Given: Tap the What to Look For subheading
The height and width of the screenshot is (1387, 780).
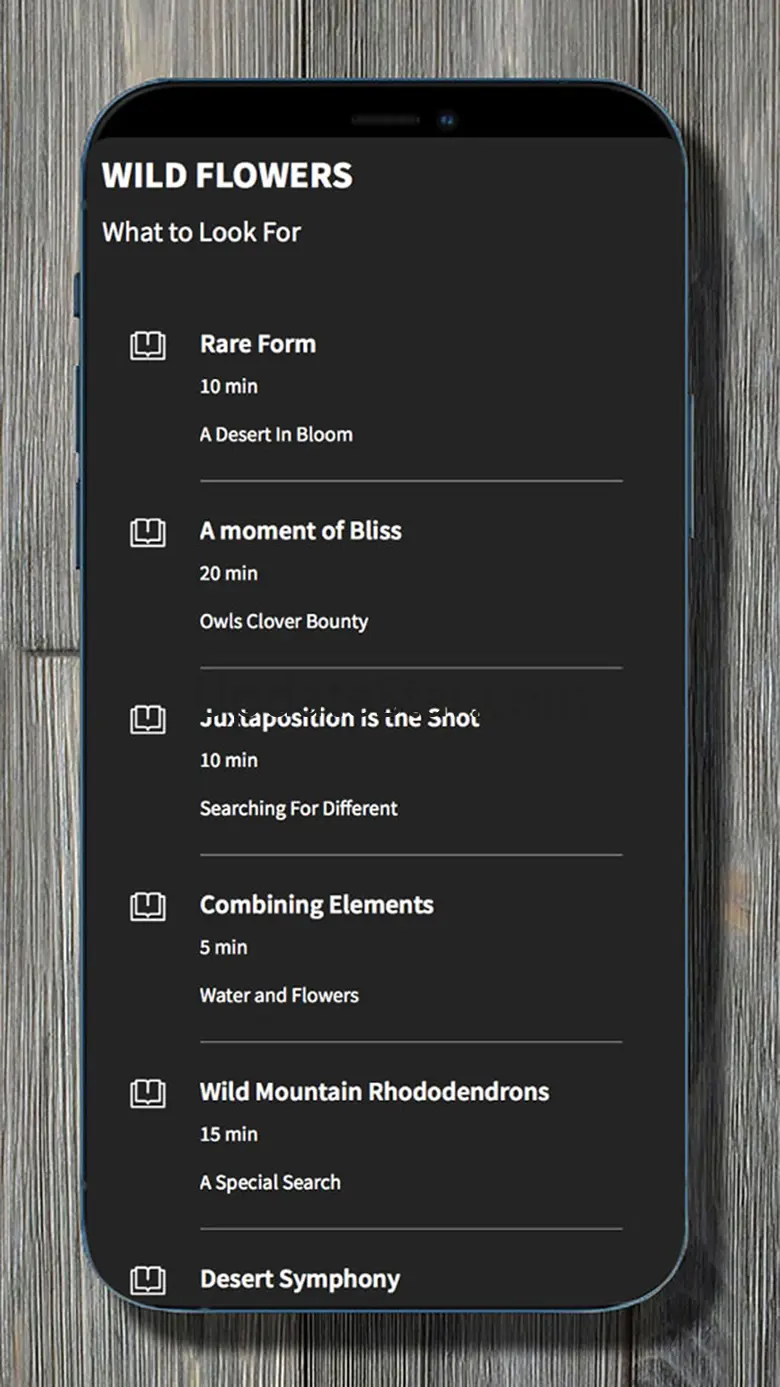Looking at the screenshot, I should click(x=201, y=233).
